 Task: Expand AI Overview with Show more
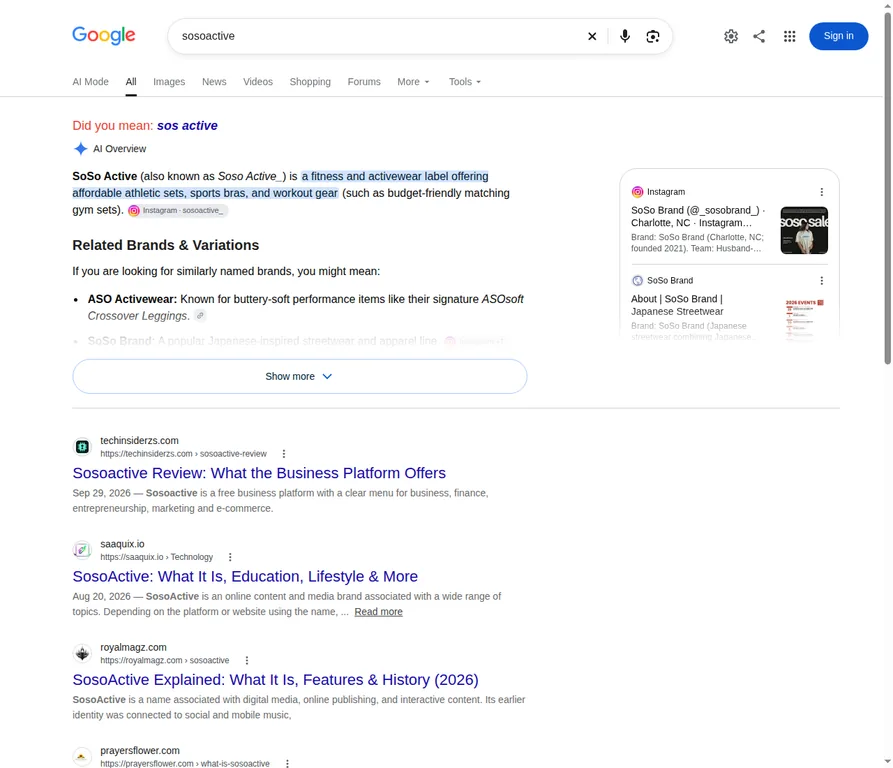(x=300, y=376)
